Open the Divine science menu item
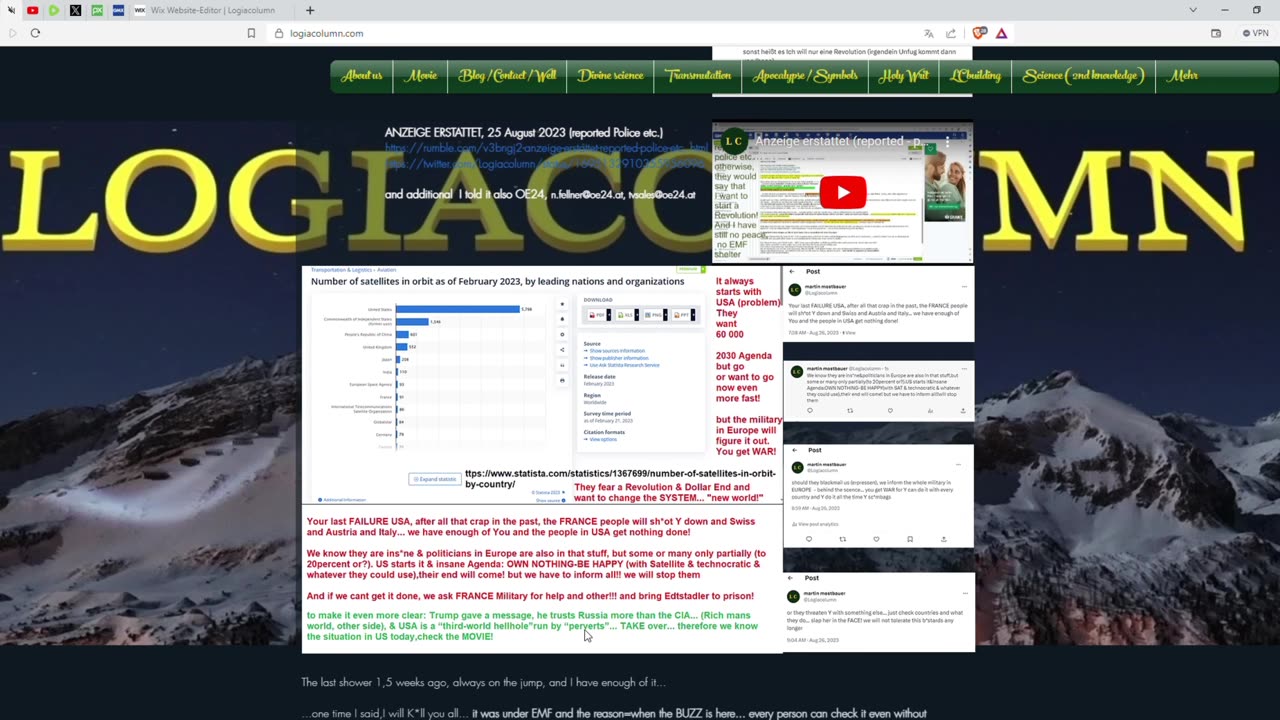Image resolution: width=1280 pixels, height=720 pixels. tap(611, 76)
